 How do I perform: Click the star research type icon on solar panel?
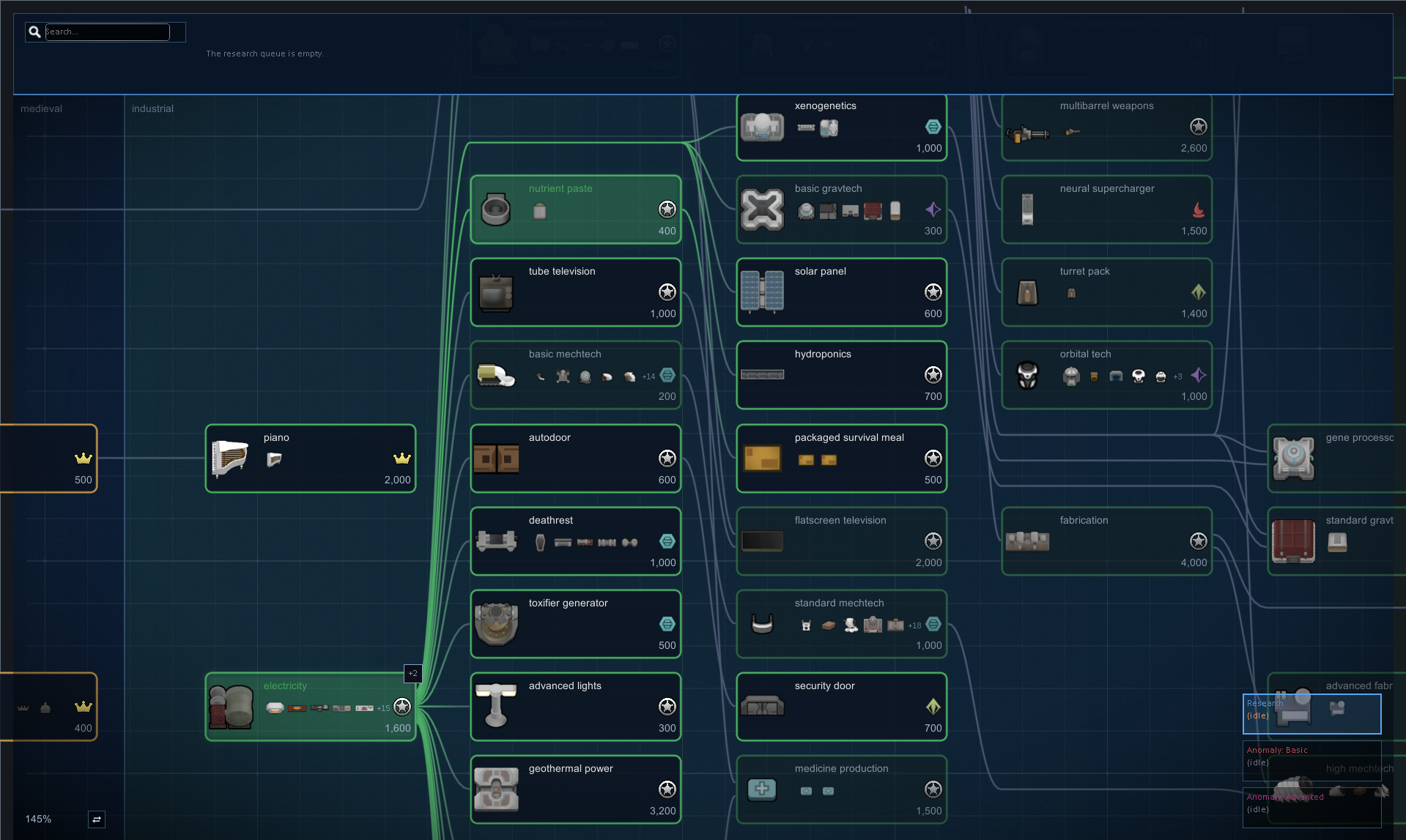[933, 292]
